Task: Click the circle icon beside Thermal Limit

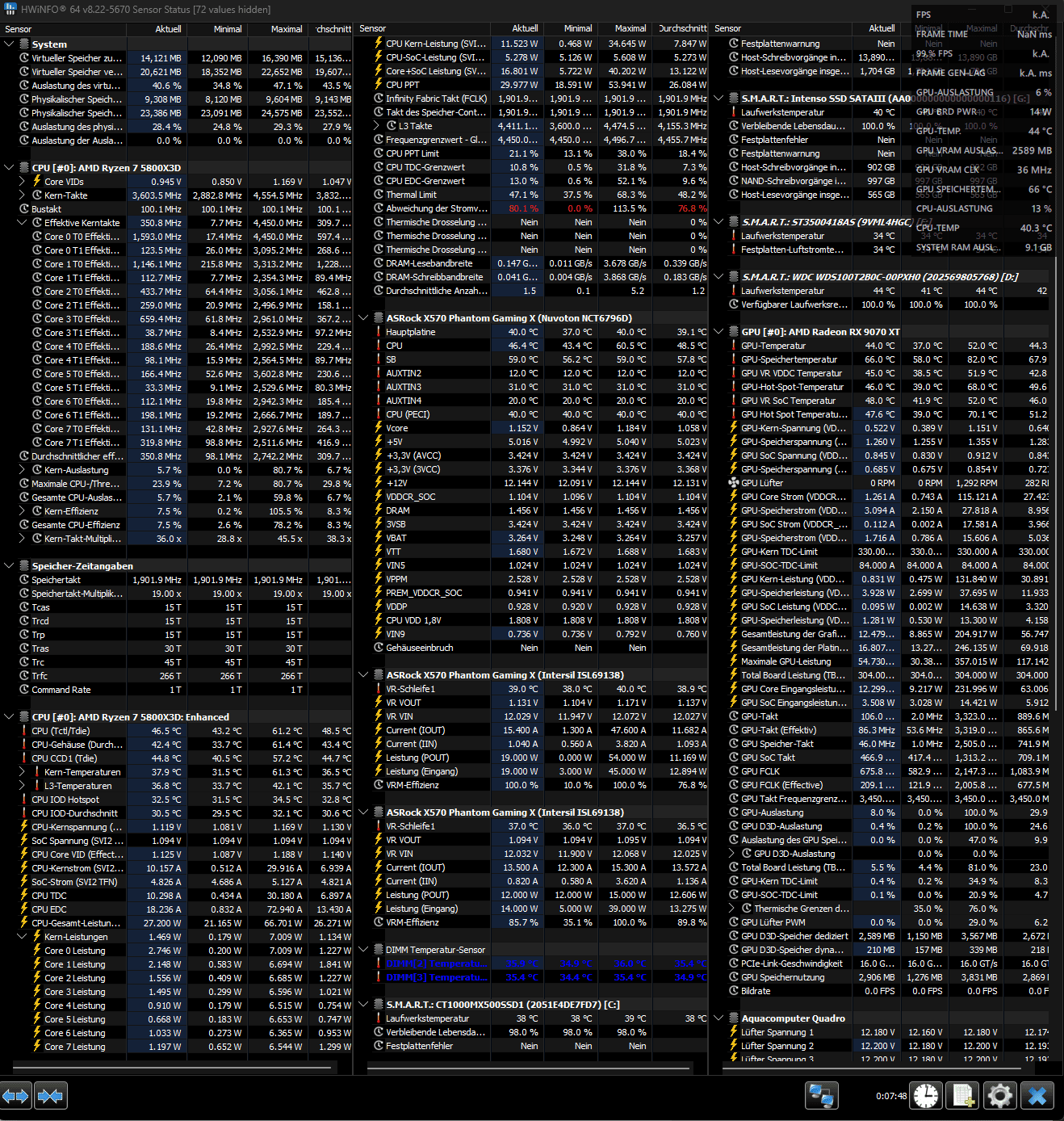Action: pos(379,195)
